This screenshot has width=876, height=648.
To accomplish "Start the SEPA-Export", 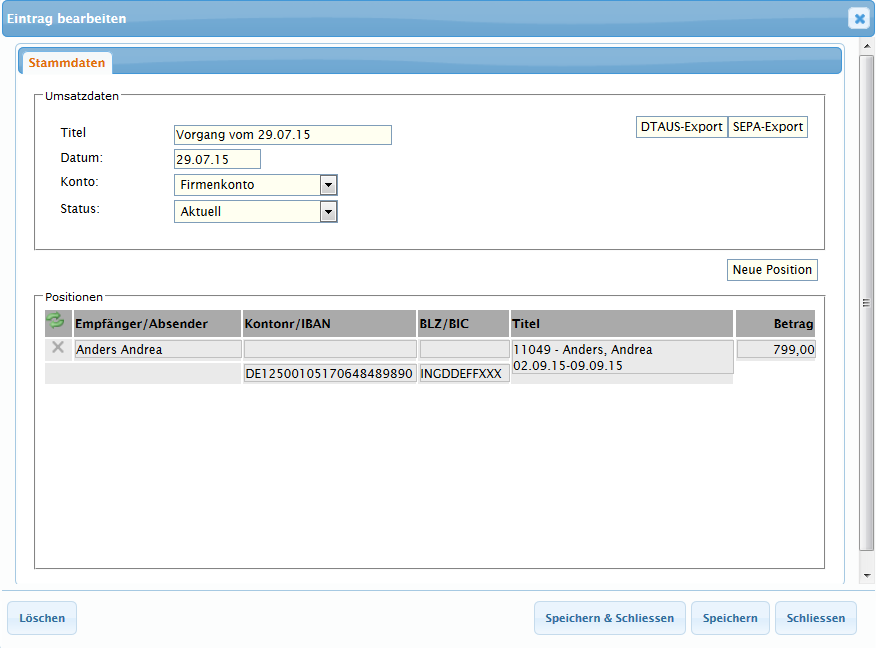I will tap(767, 128).
